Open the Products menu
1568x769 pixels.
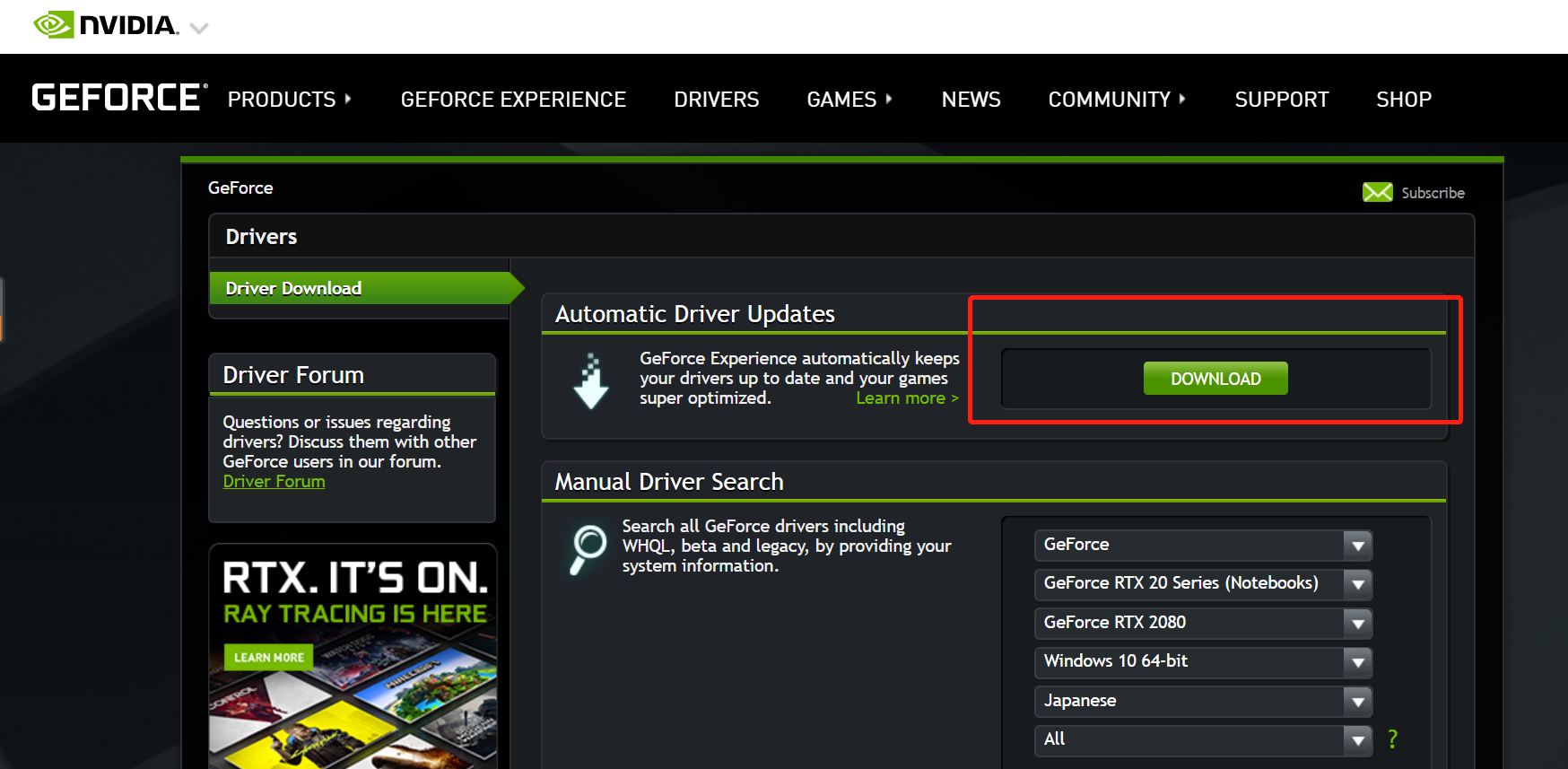289,100
